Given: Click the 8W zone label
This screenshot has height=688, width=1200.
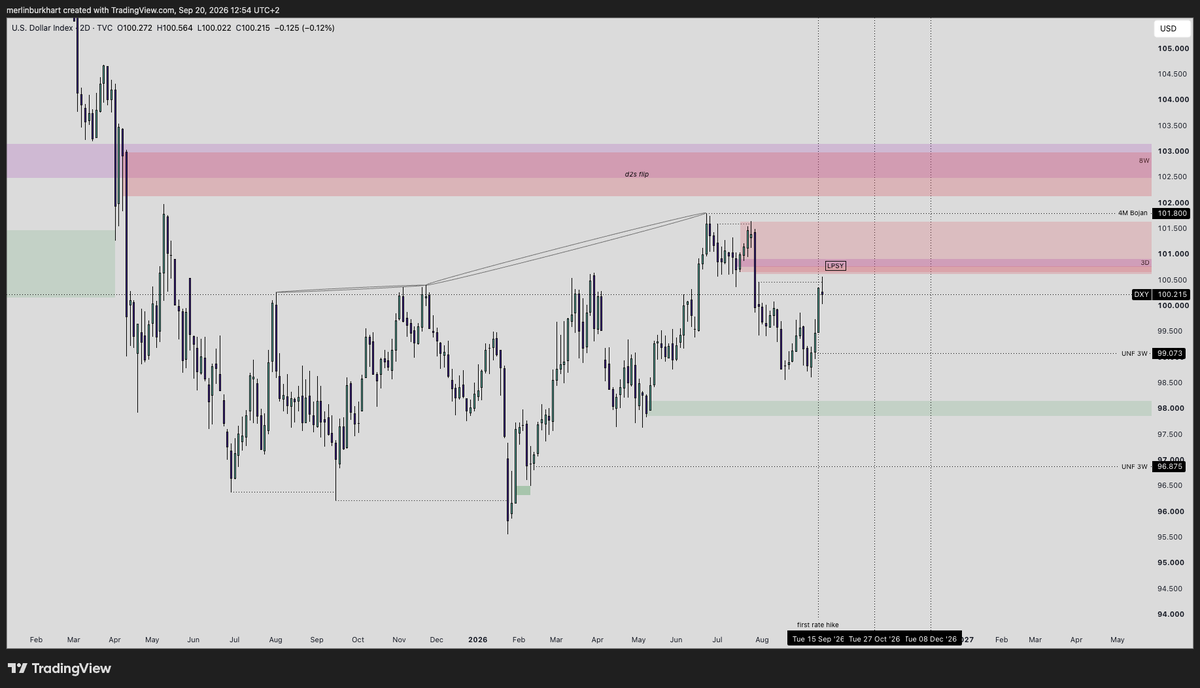Looking at the screenshot, I should coord(1144,161).
